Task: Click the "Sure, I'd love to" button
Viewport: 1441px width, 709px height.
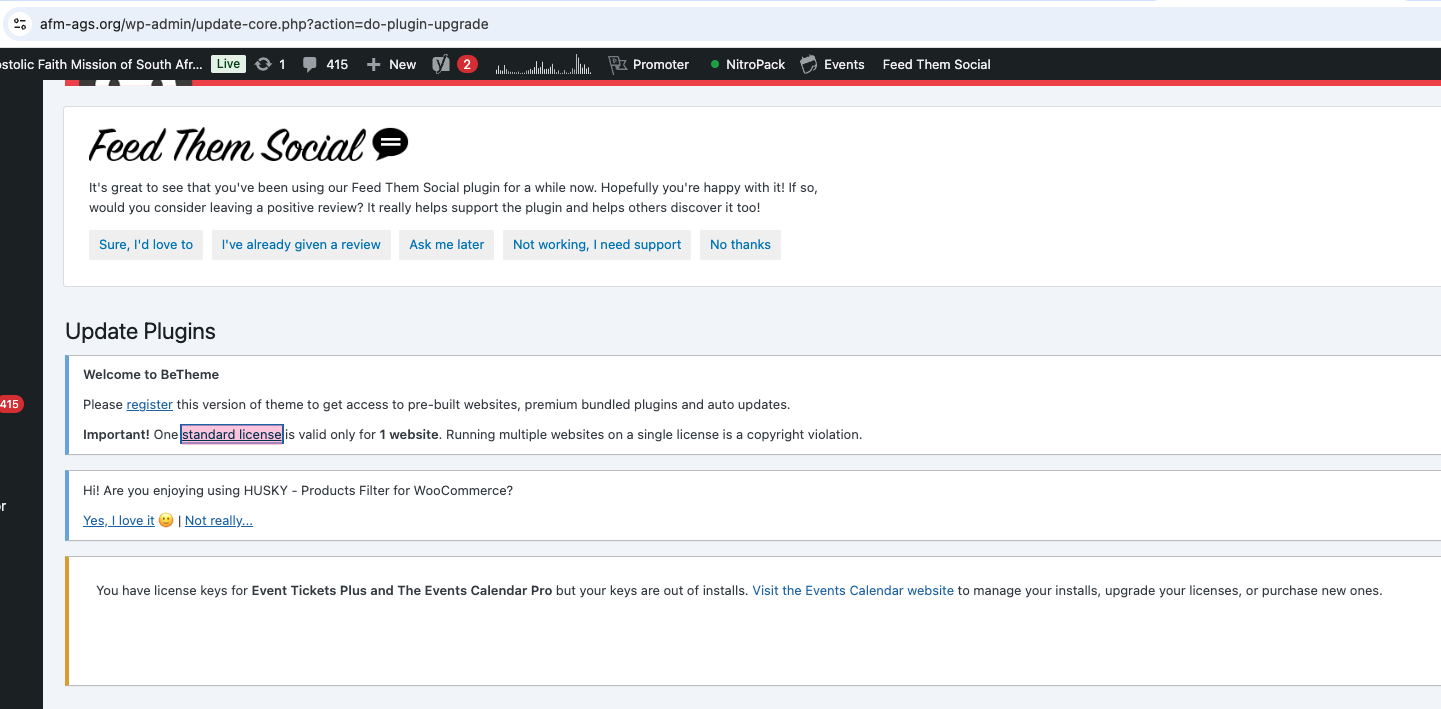Action: [146, 244]
